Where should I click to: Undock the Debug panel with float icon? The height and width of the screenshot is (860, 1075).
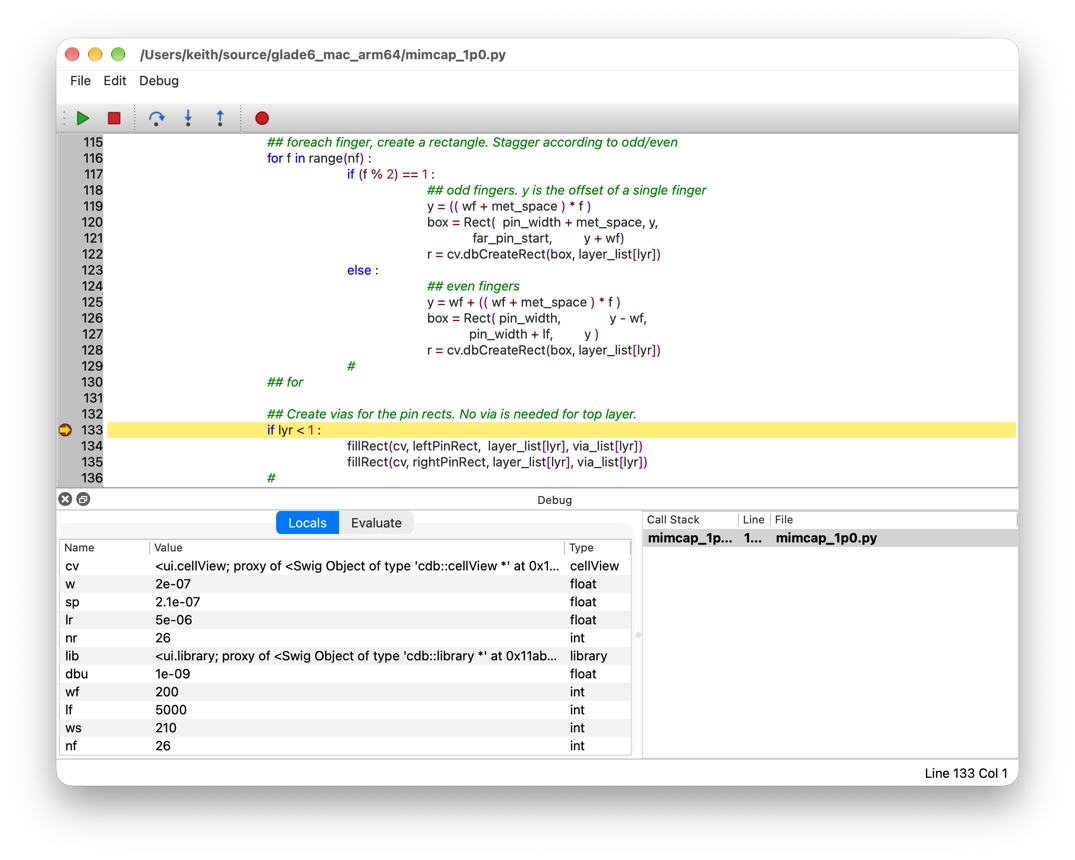click(83, 499)
